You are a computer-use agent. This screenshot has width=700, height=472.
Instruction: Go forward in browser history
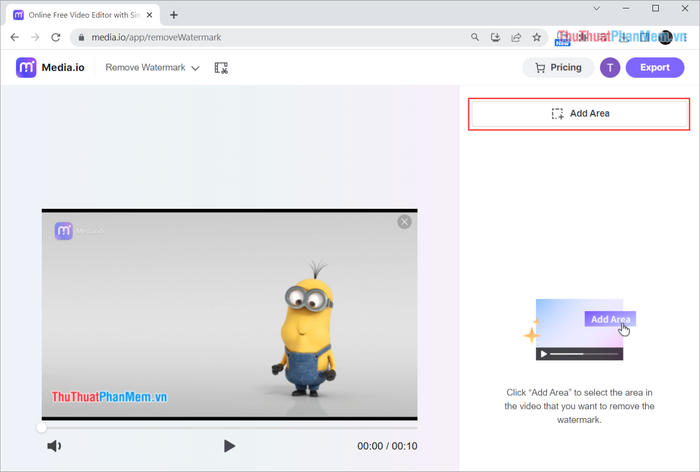[35, 38]
